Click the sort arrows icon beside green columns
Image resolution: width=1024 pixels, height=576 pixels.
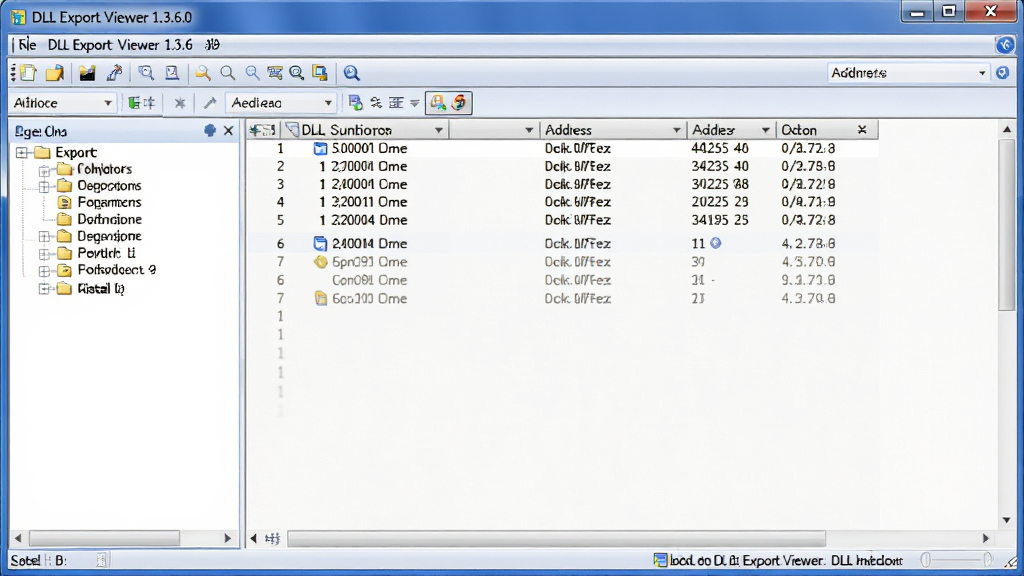(149, 103)
